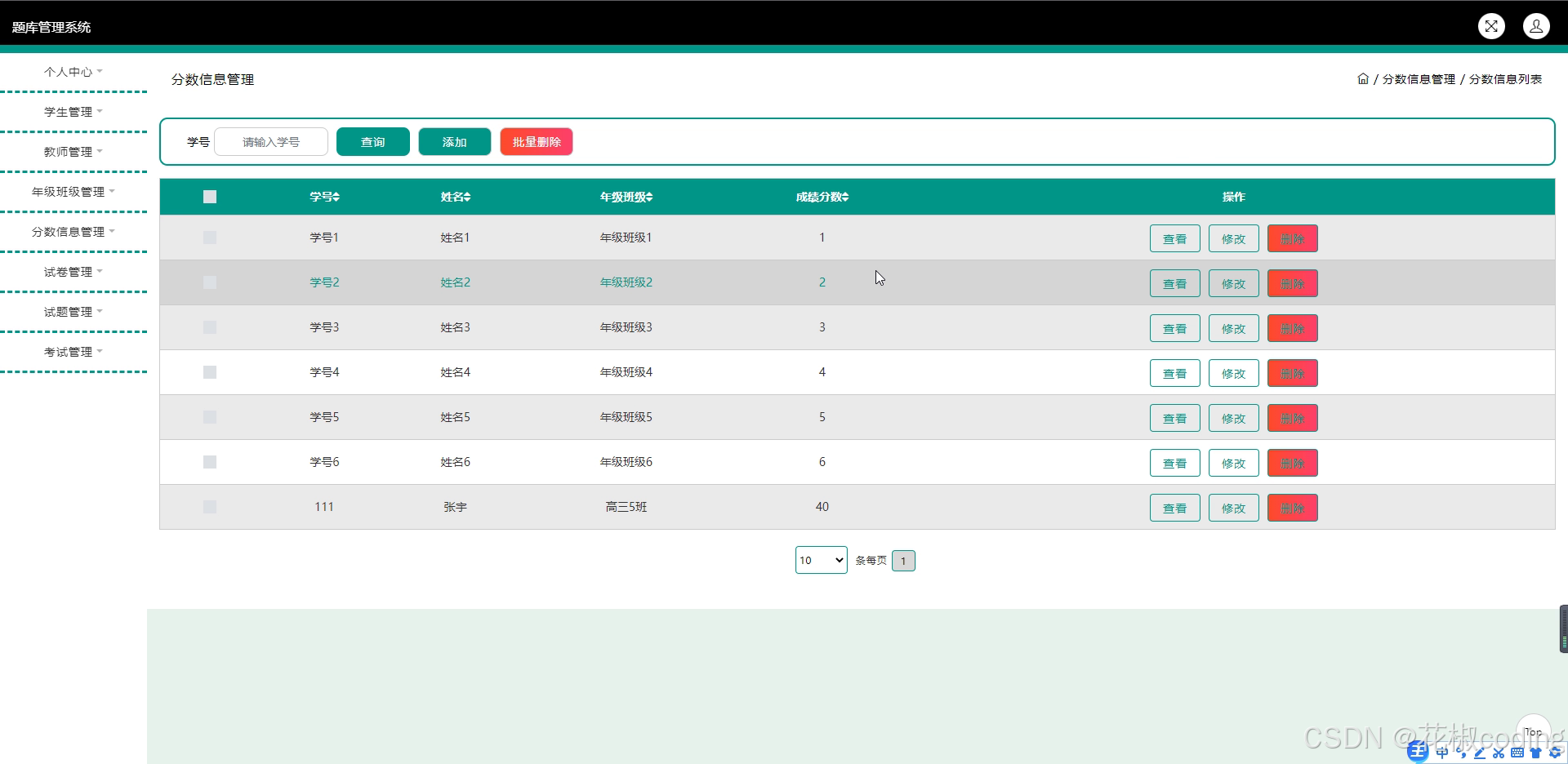The height and width of the screenshot is (764, 1568).
Task: Open the soft keyboard icon in IME toolbar
Action: 1517,753
